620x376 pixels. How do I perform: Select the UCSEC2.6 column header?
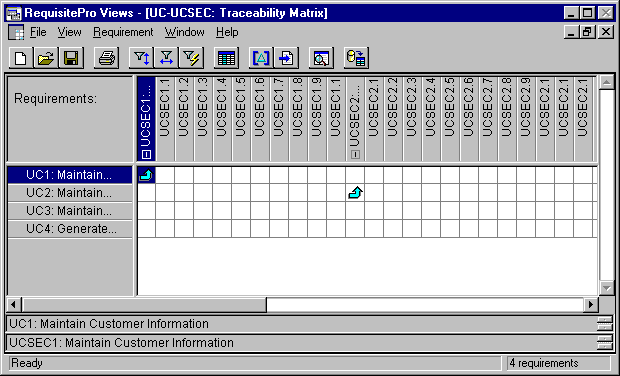469,119
